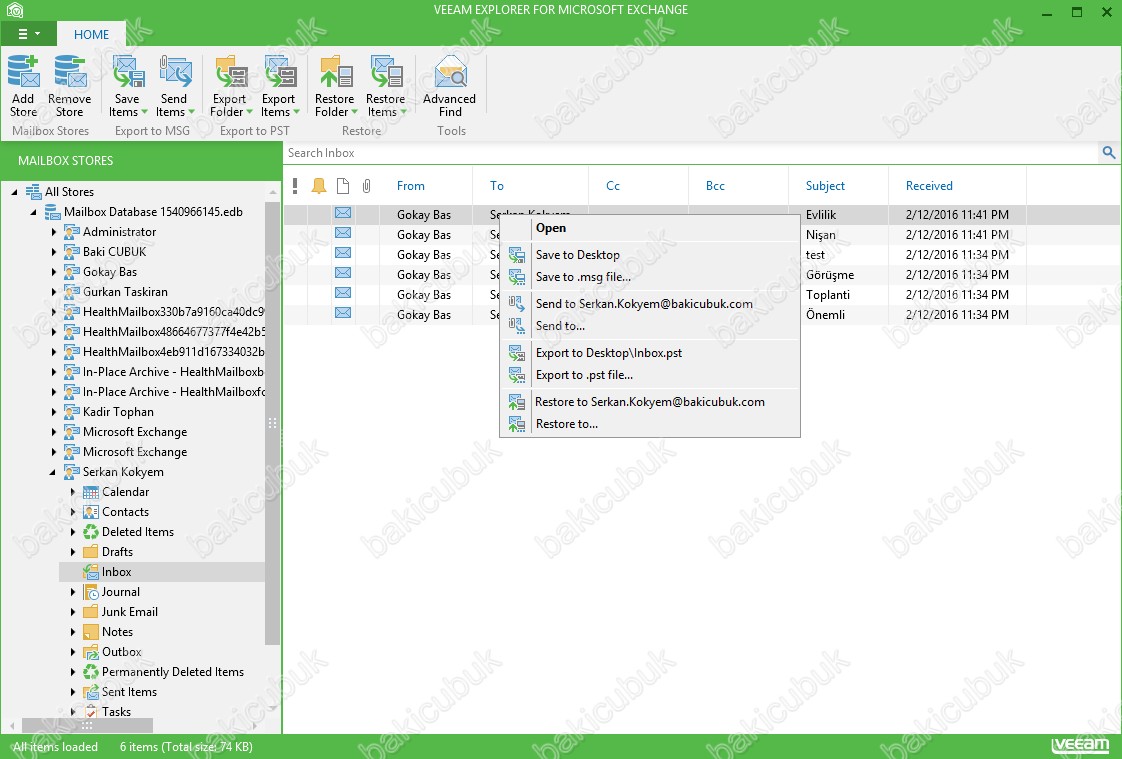The width and height of the screenshot is (1122, 759).
Task: Expand the Drafts folder node
Action: (x=73, y=552)
